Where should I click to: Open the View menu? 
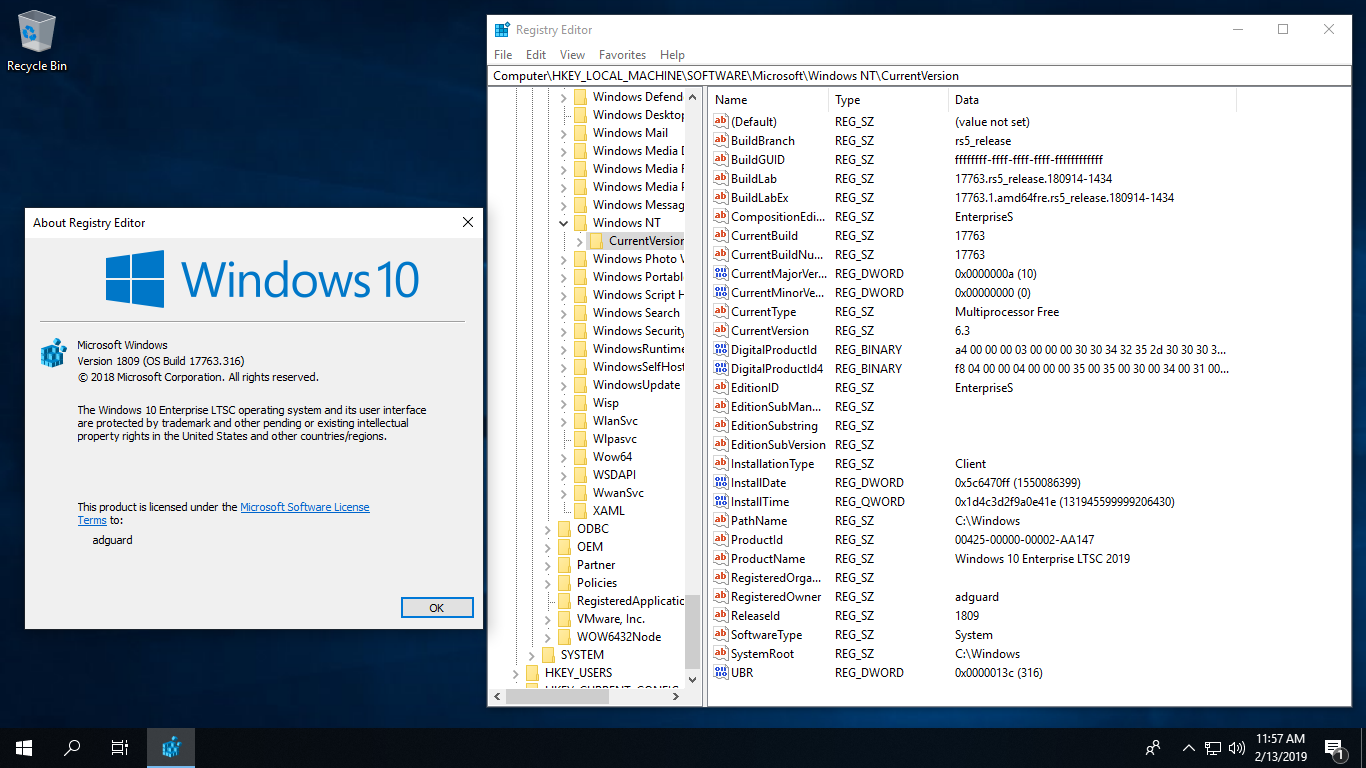(572, 55)
